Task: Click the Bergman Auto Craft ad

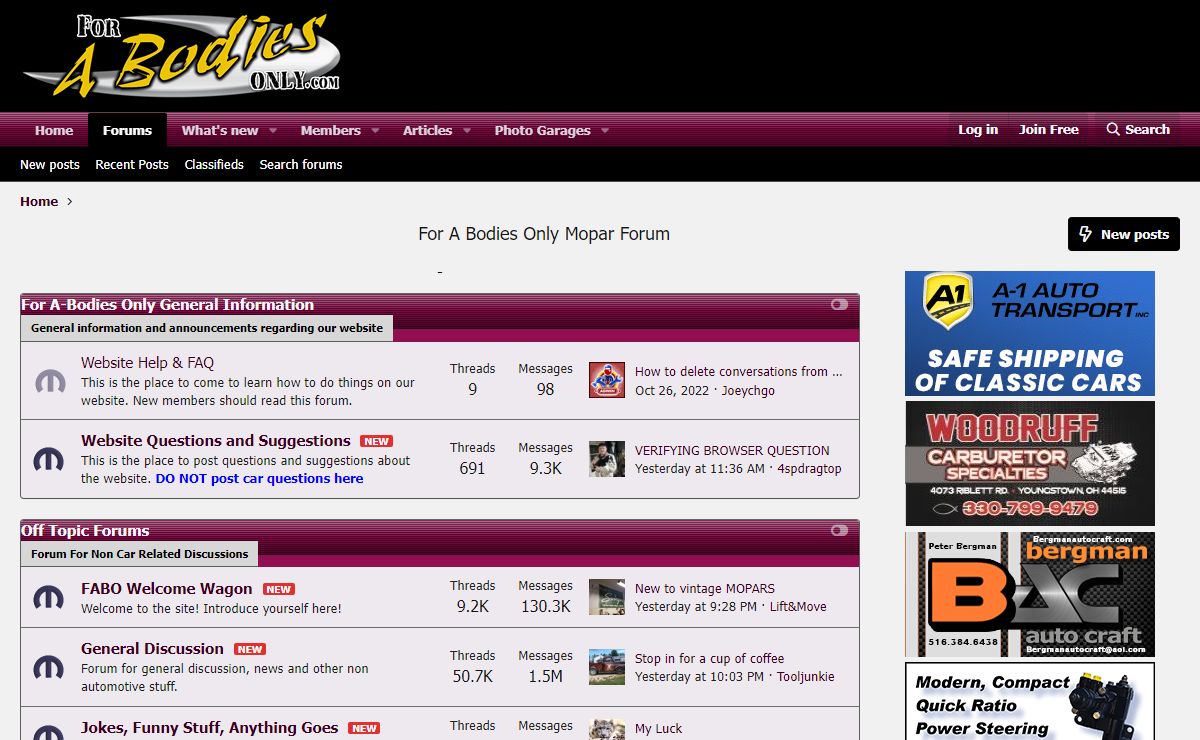Action: pos(1030,594)
